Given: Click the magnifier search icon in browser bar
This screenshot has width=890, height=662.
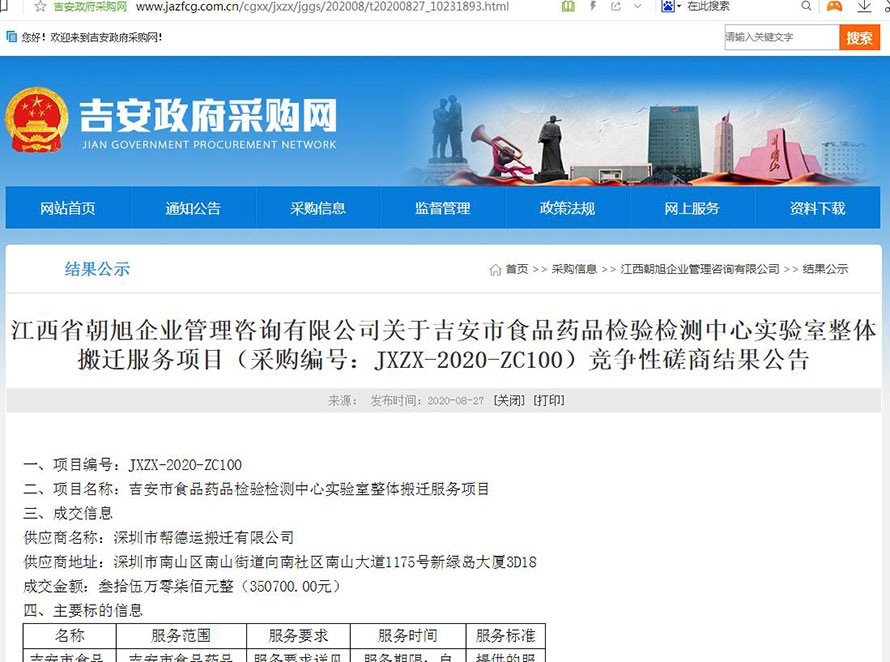Looking at the screenshot, I should pos(806,7).
